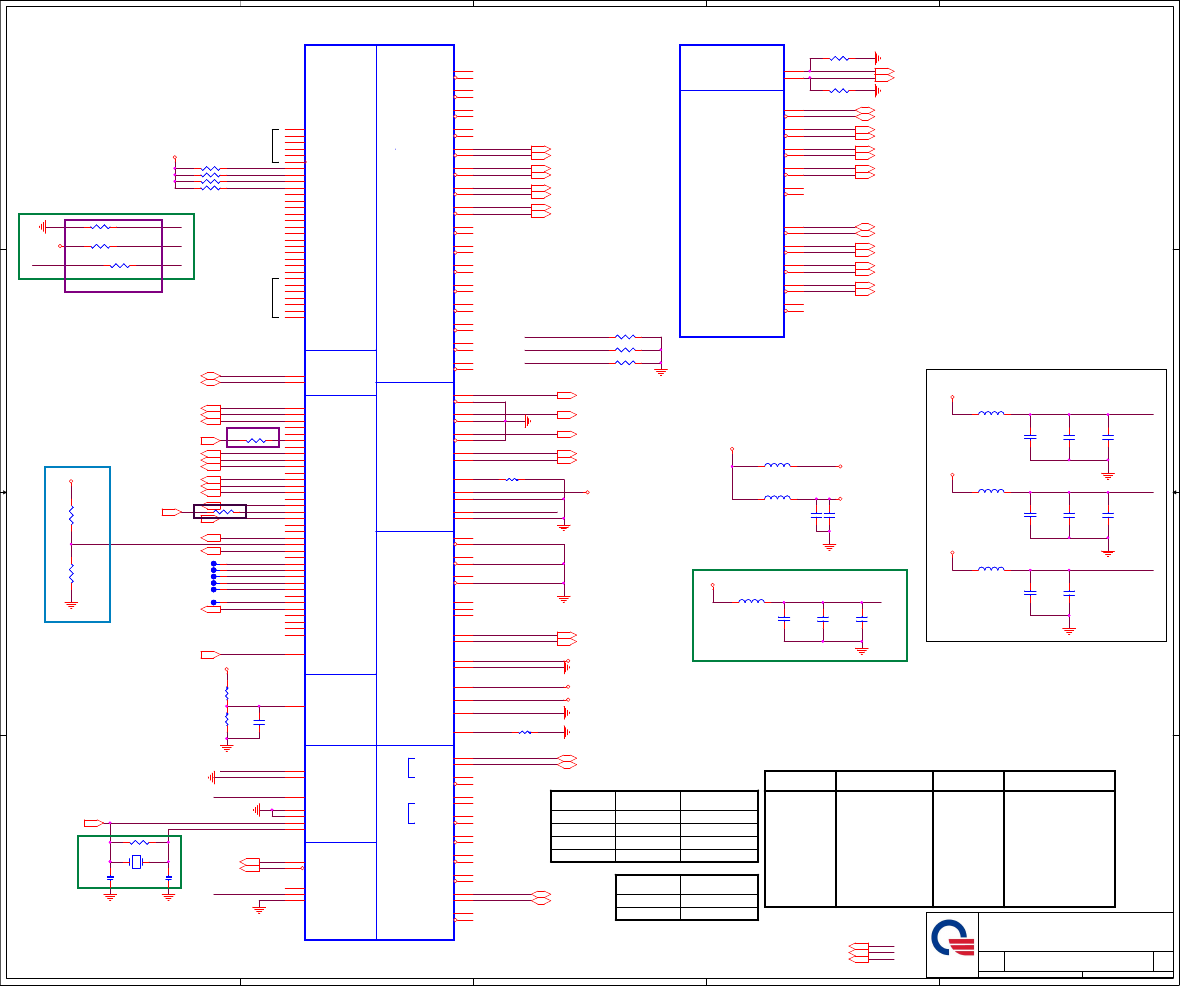Select bottom resistor in green and purple box
The height and width of the screenshot is (986, 1180).
point(120,266)
